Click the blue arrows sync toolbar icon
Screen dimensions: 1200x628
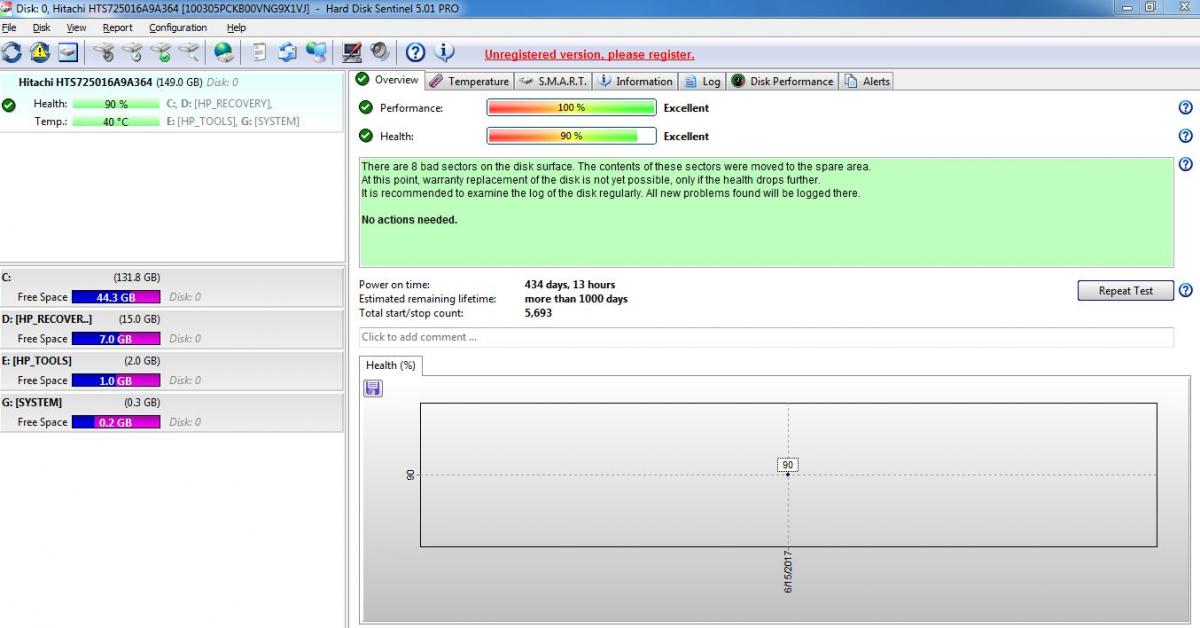[288, 52]
